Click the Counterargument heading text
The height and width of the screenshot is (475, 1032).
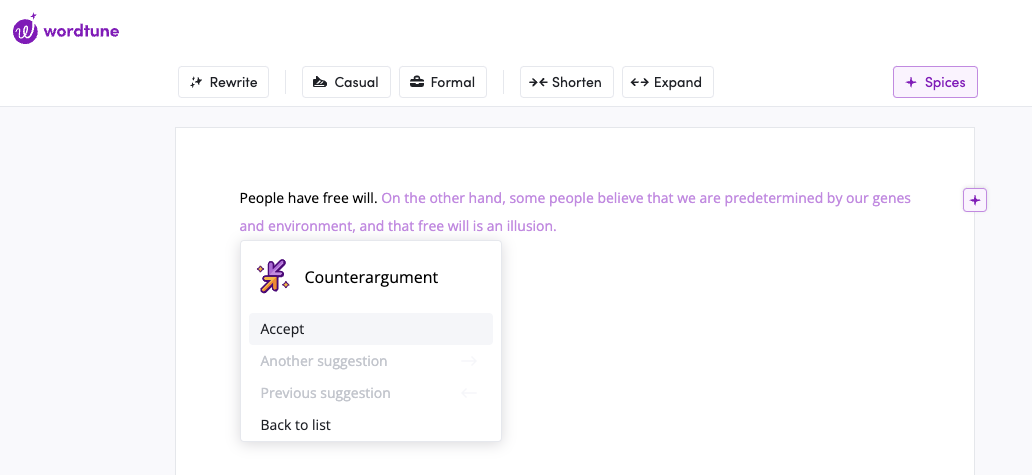point(371,277)
